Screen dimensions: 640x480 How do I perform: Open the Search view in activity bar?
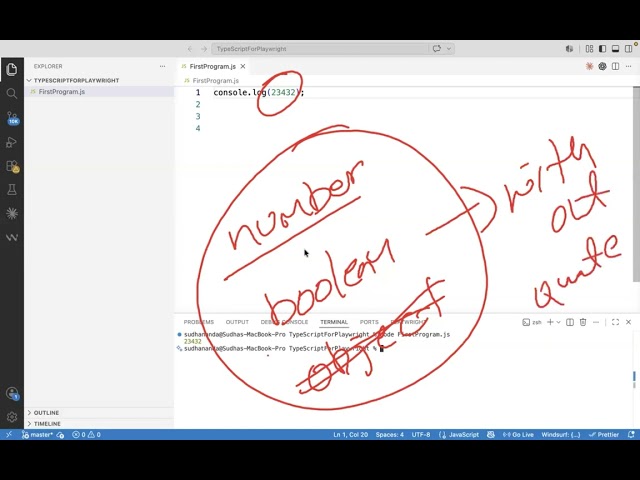(x=11, y=93)
